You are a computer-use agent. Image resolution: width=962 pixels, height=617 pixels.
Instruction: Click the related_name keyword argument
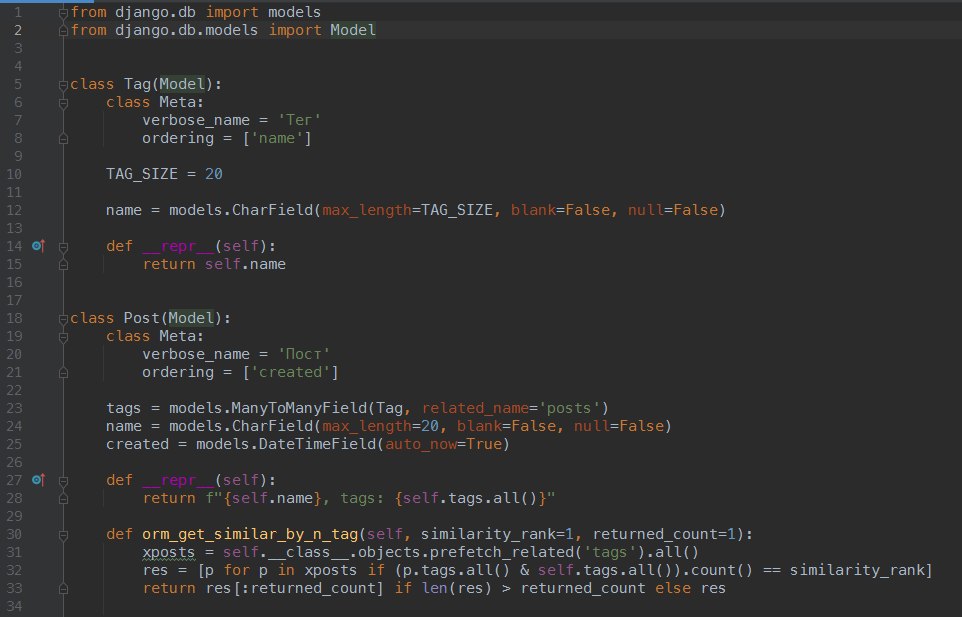(475, 408)
